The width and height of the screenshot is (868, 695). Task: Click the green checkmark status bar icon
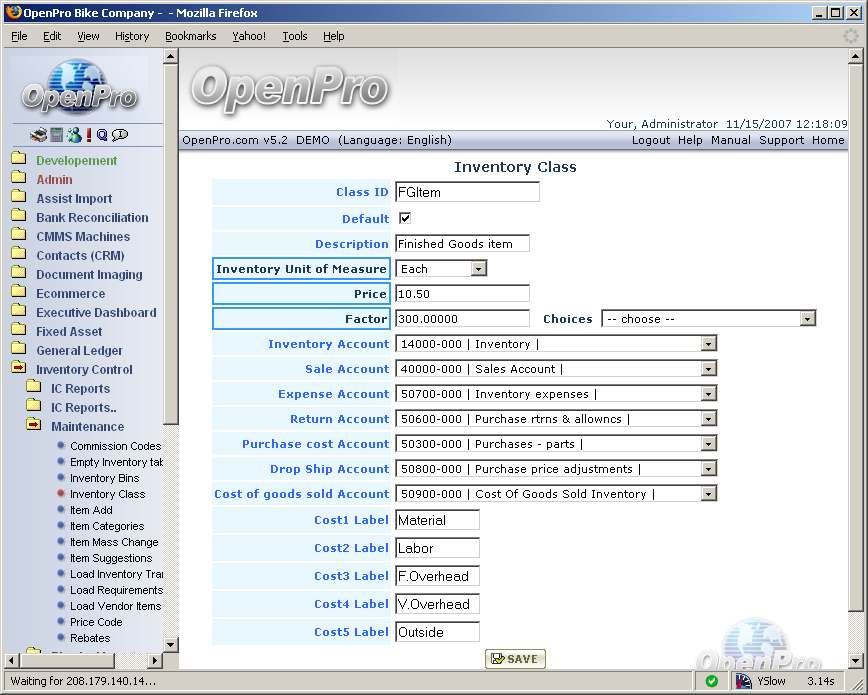(711, 681)
